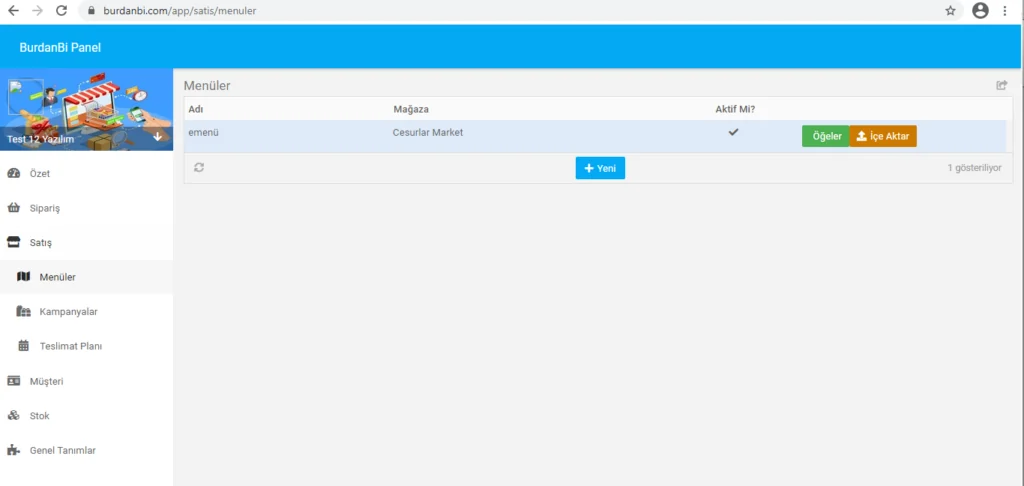Click the broken profile image thumbnail
Image resolution: width=1024 pixels, height=486 pixels.
25,97
